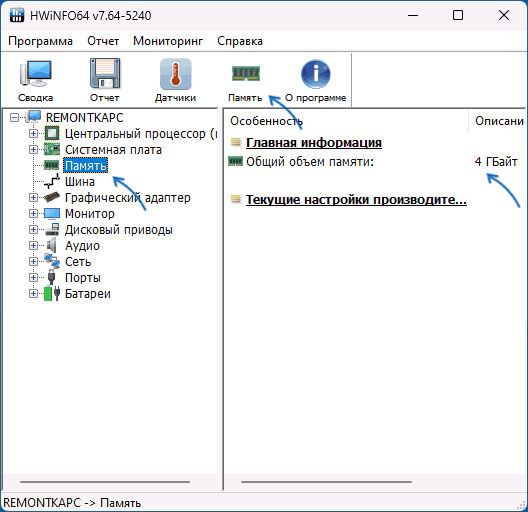Close the HWiNFO64 window
Screen dimensions: 528x512
[x=504, y=15]
